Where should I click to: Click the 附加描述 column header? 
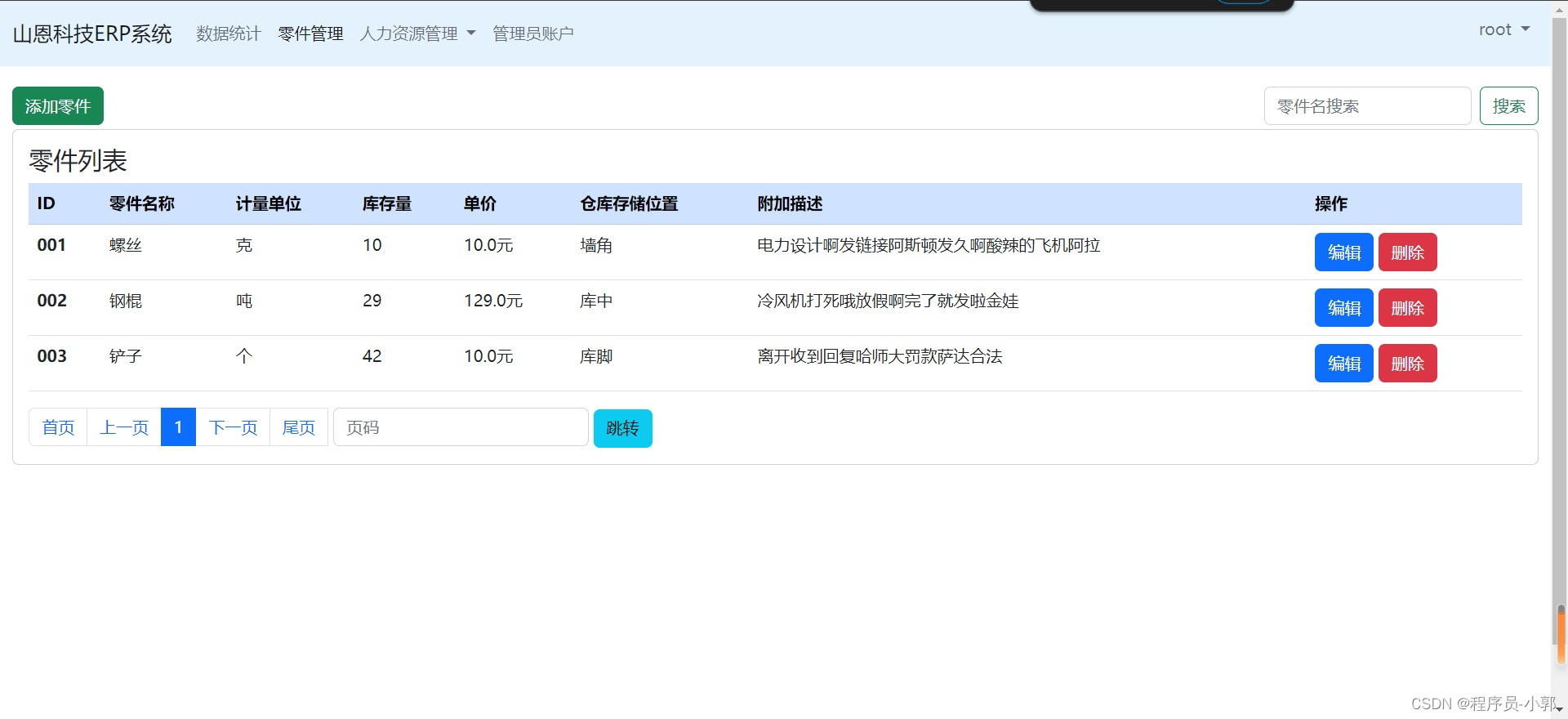tap(790, 204)
